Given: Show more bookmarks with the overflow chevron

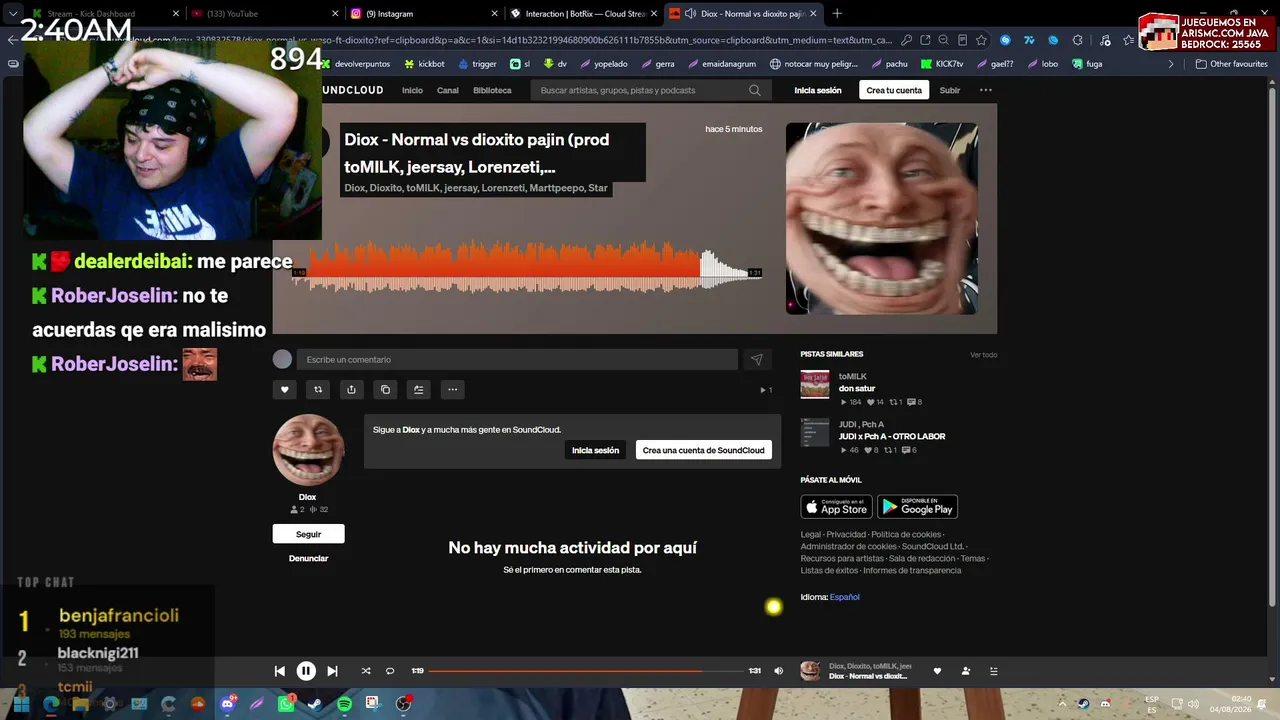Looking at the screenshot, I should 1171,64.
